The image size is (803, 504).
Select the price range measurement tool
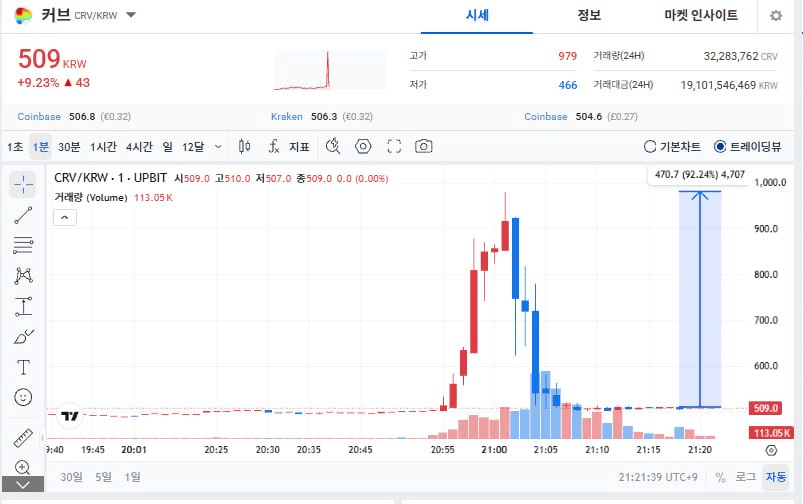coord(23,306)
